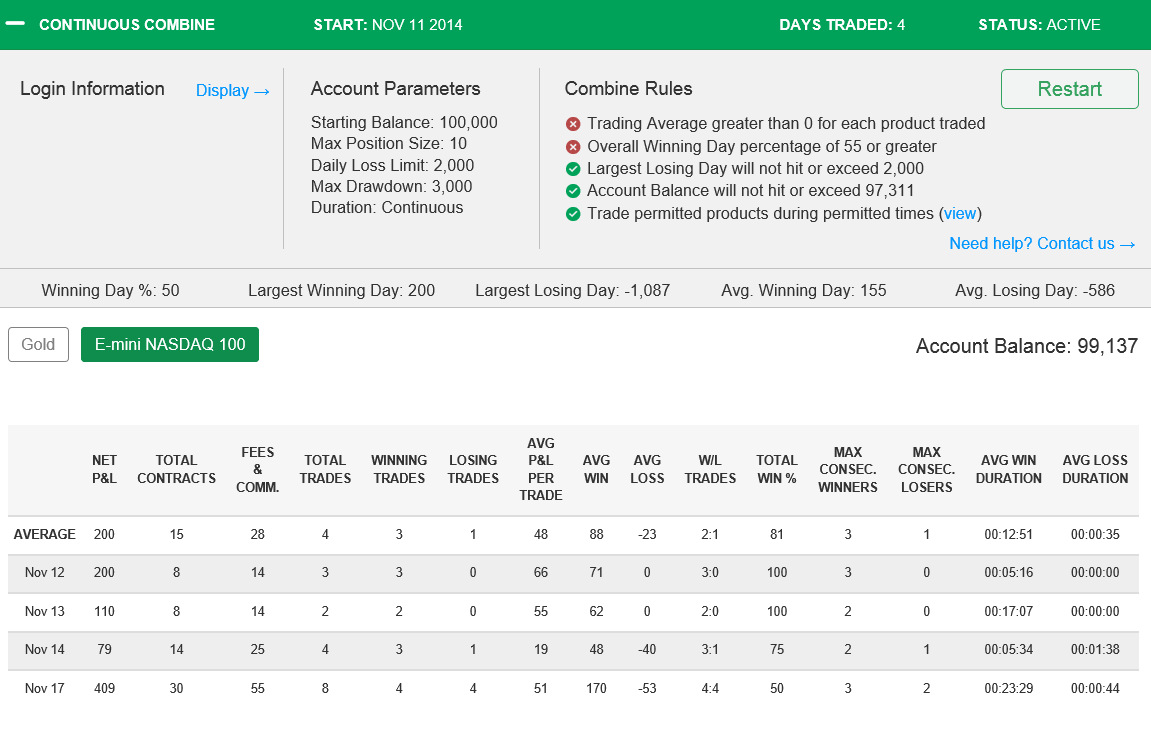Click the green check icon beside Largest Losing Day rule
This screenshot has height=730, width=1151.
[573, 169]
